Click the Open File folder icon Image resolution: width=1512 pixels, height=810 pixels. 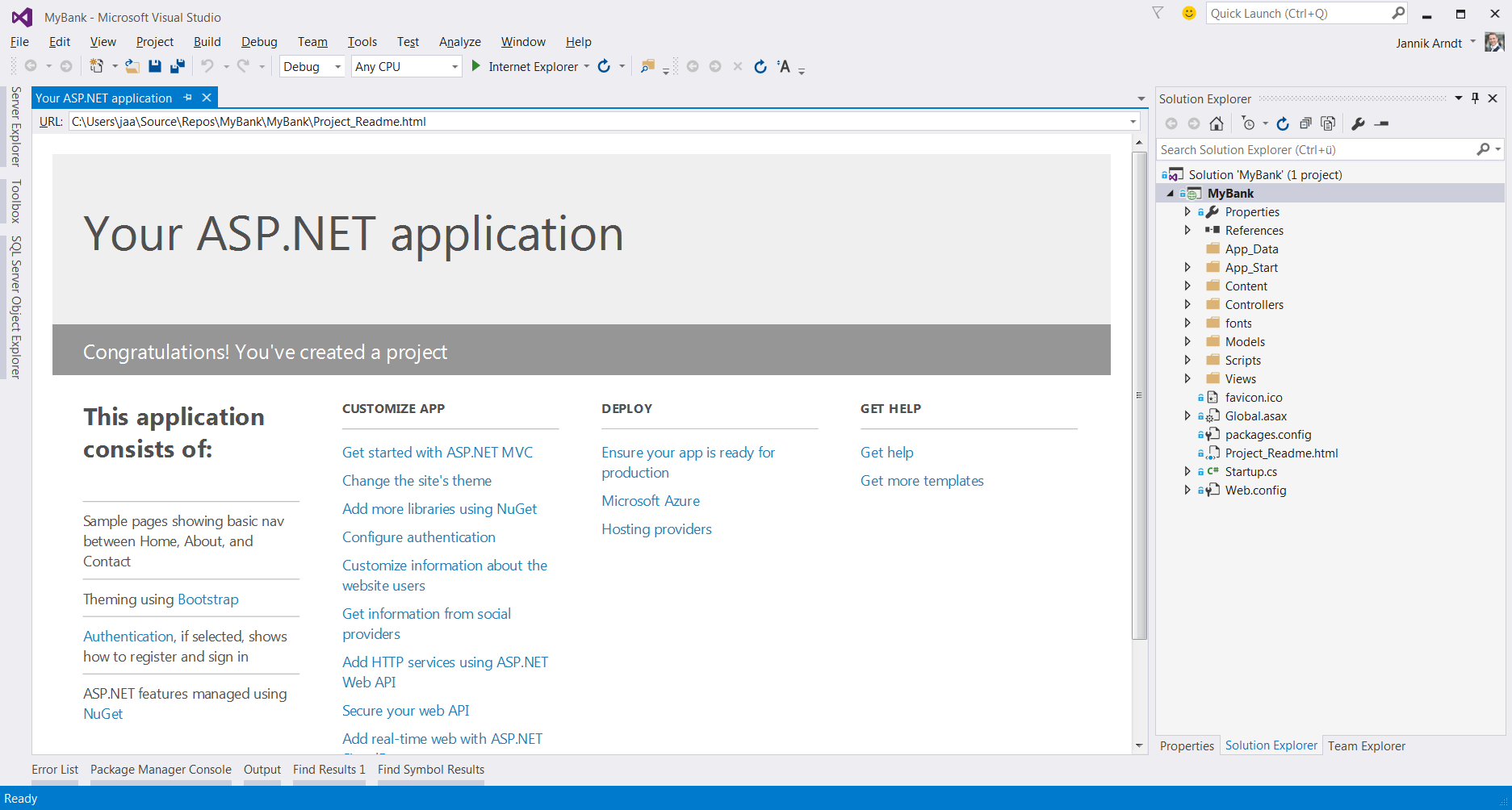click(x=132, y=66)
